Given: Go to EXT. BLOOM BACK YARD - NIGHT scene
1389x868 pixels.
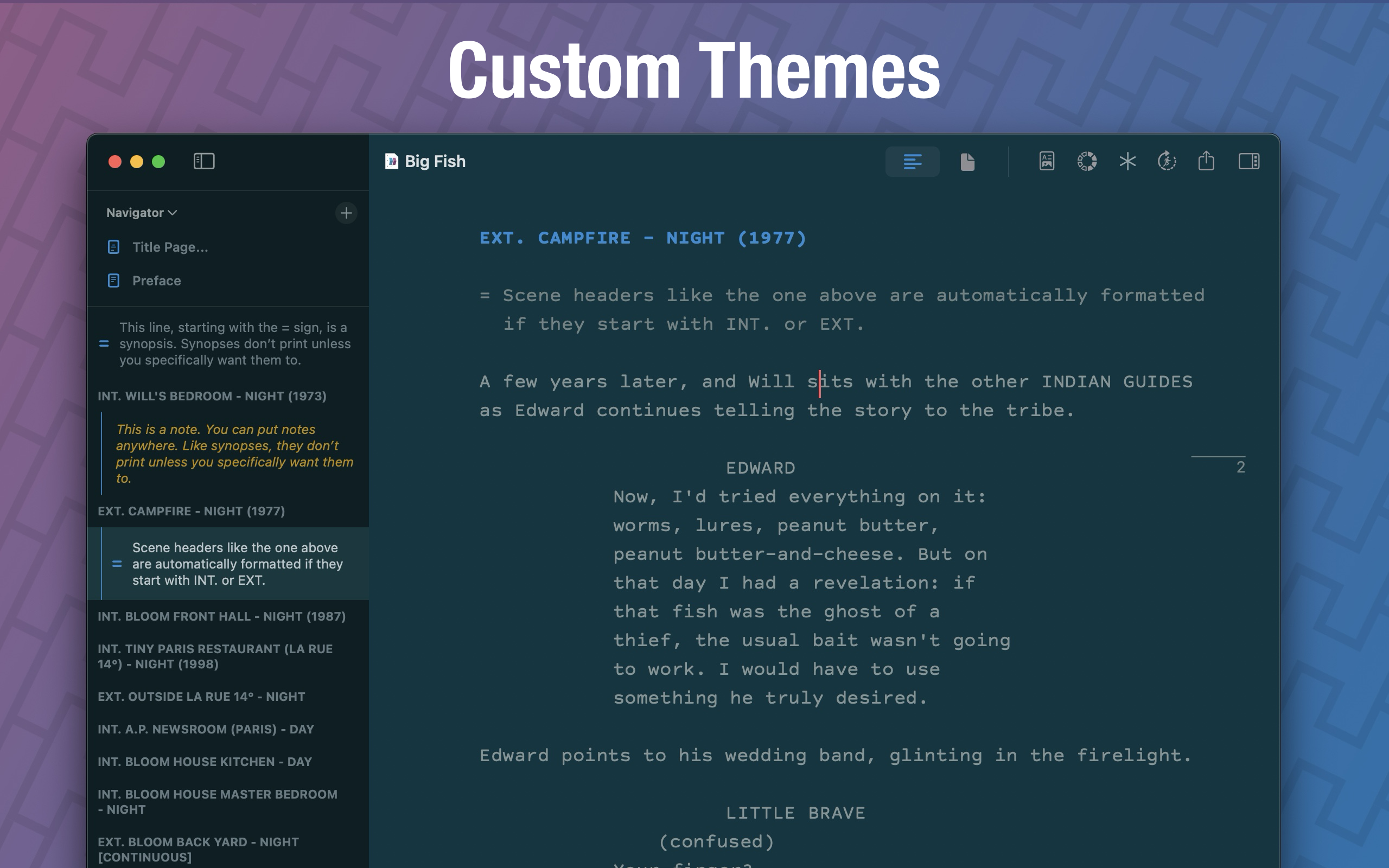Looking at the screenshot, I should click(198, 849).
